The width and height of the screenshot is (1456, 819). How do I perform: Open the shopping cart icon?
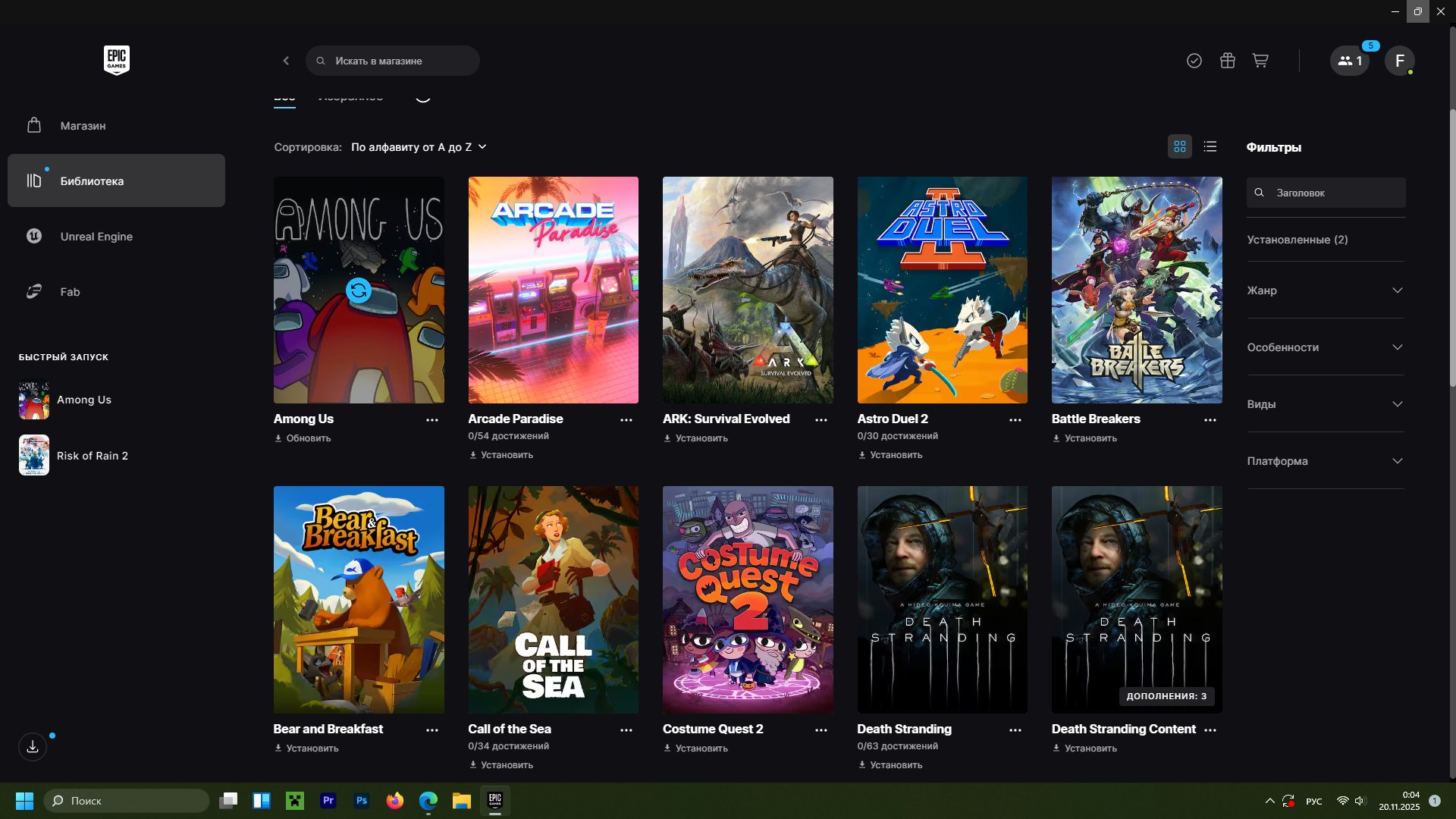(x=1260, y=61)
